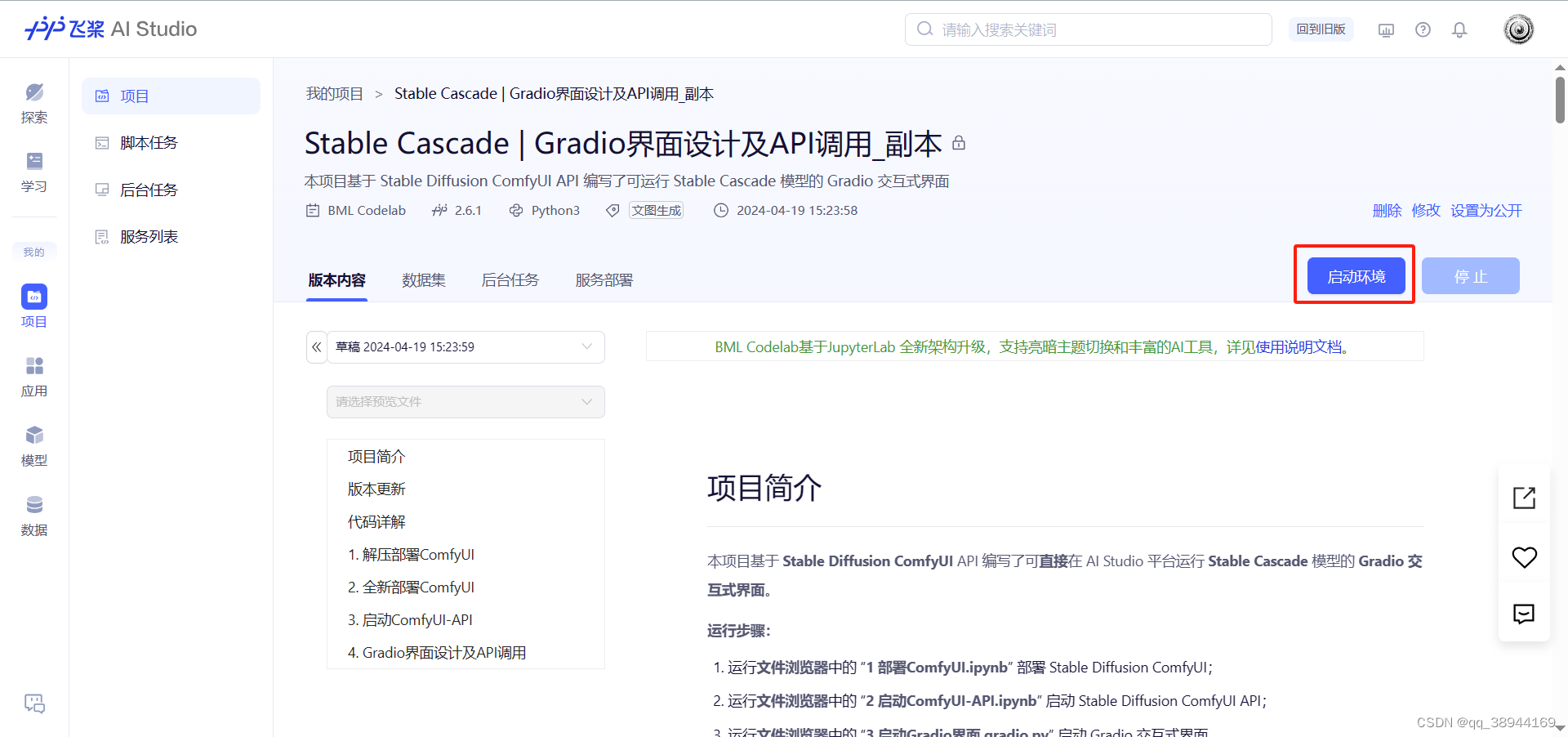Click the 停止 button
Viewport: 1568px width, 737px height.
pyautogui.click(x=1470, y=276)
